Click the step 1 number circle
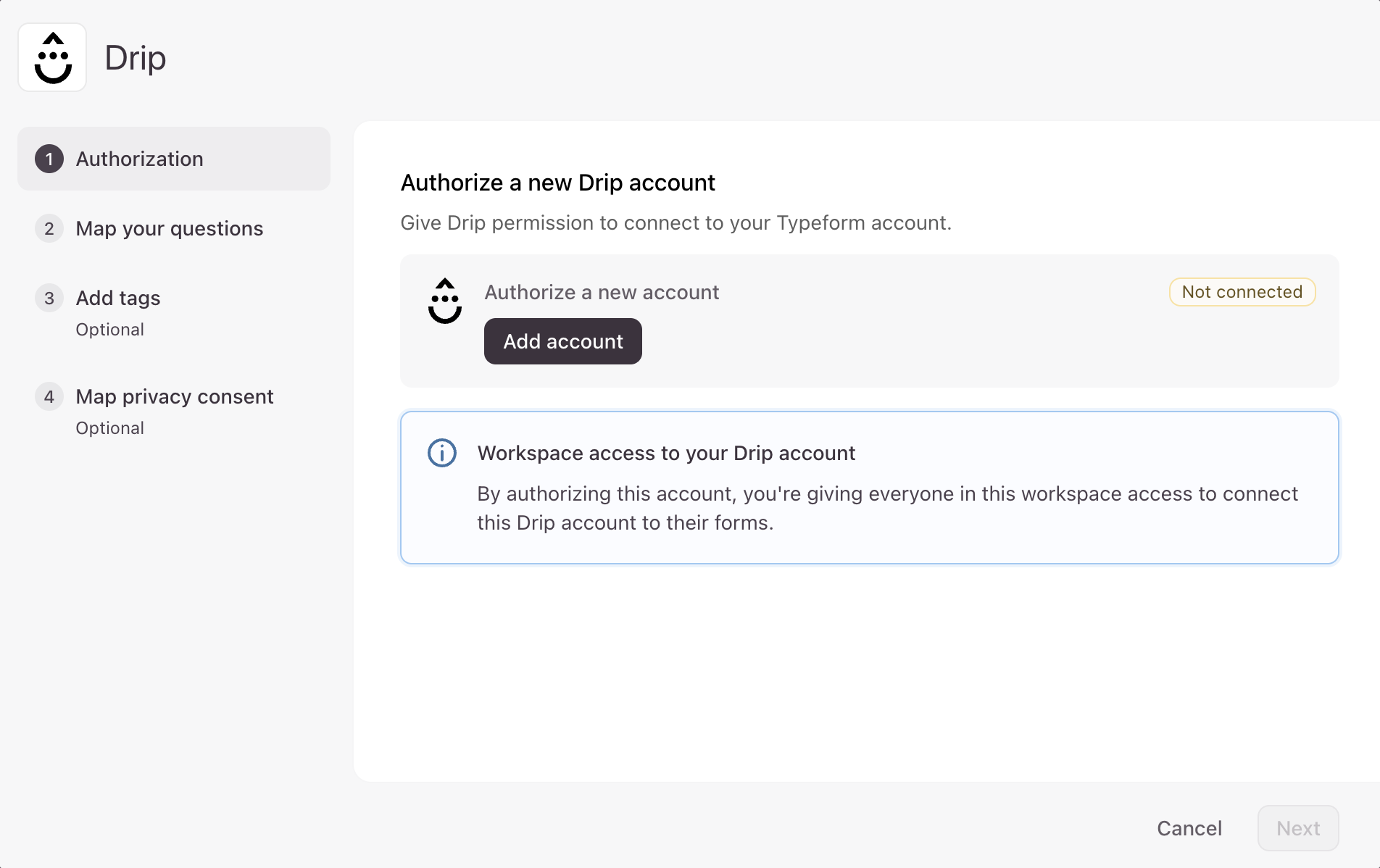This screenshot has width=1380, height=868. [x=49, y=159]
